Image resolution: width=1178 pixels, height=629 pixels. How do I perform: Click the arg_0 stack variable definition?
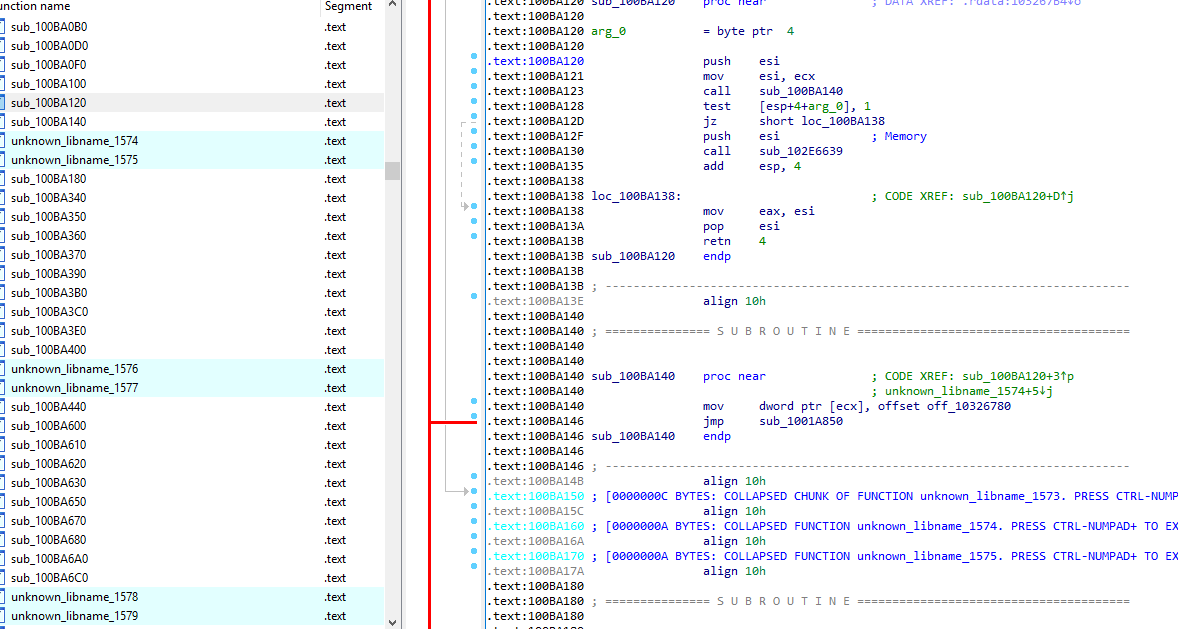[x=609, y=32]
